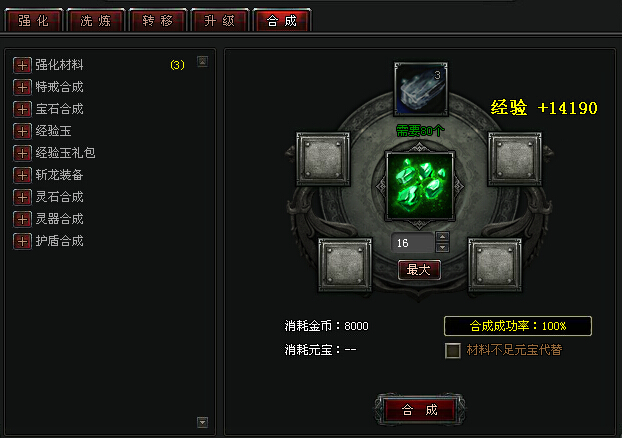Expand the 强化材料 category
The height and width of the screenshot is (438, 622).
tap(22, 65)
